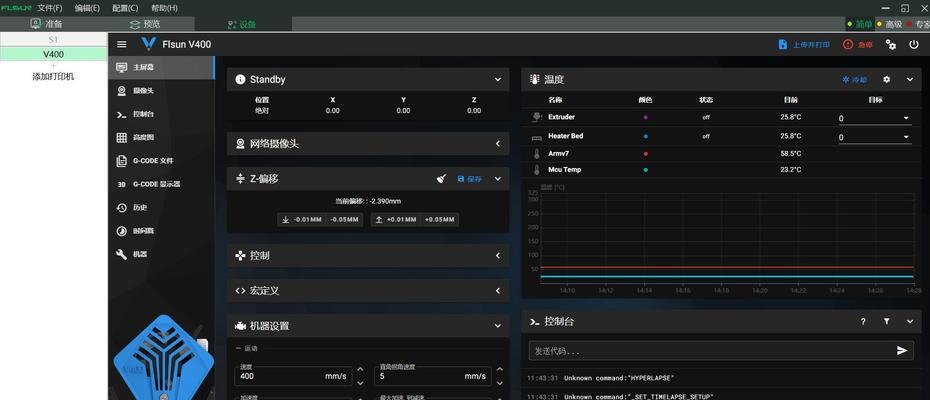Open interface settings gears icon
Viewport: 930px width, 400px height.
[891, 45]
